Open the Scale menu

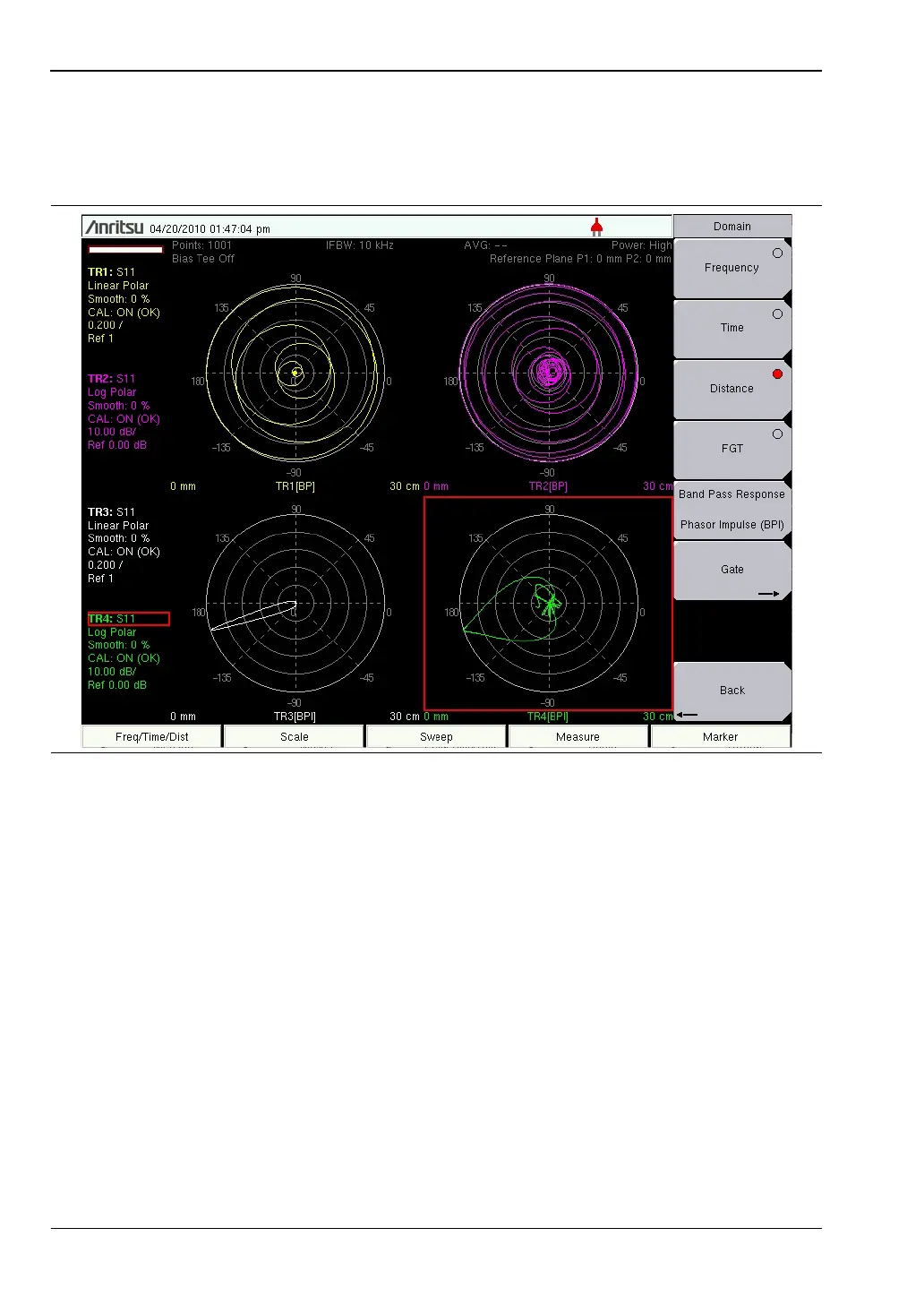pos(294,737)
